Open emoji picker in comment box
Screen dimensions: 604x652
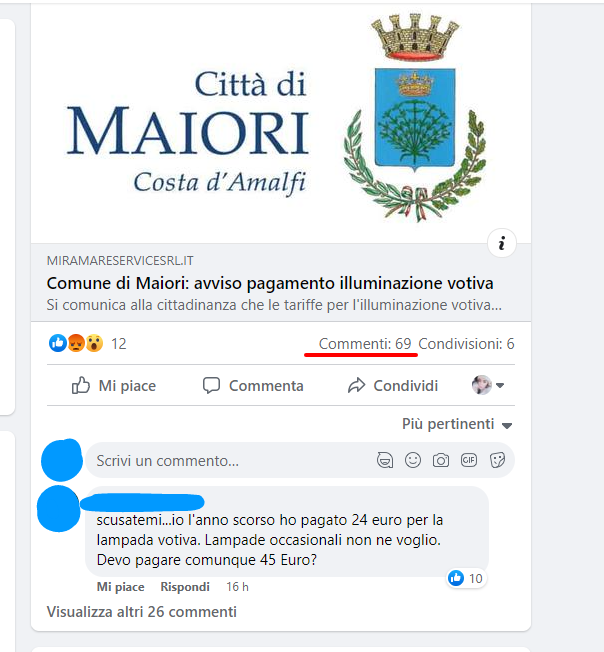pos(413,460)
